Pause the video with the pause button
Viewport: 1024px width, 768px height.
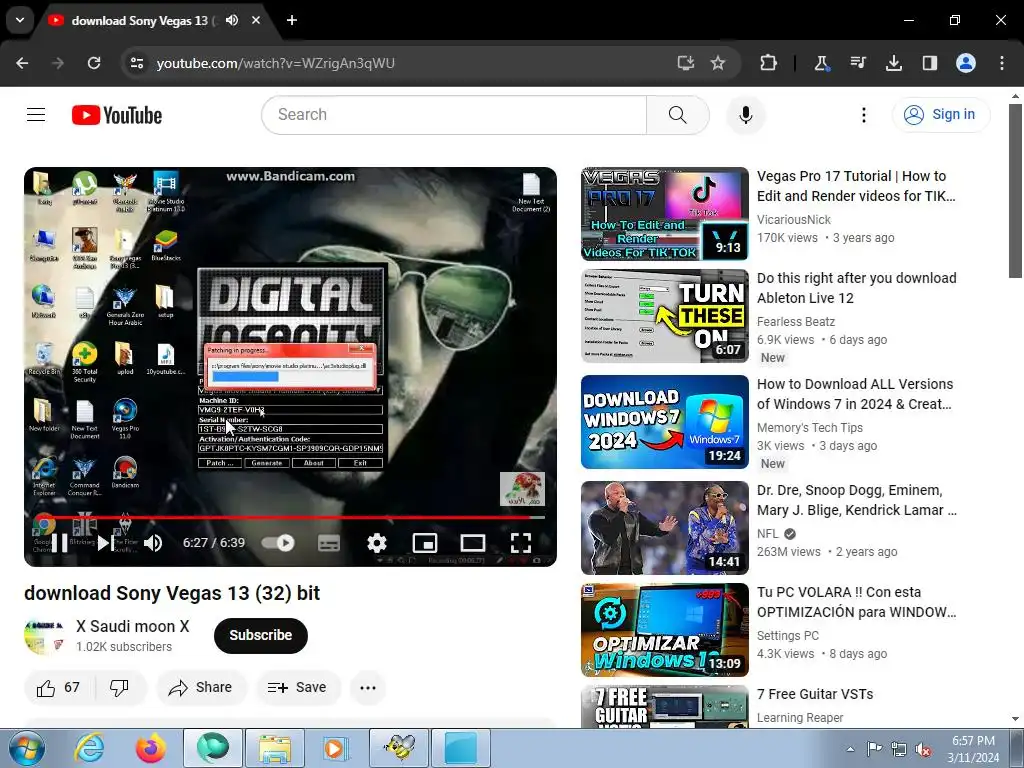click(x=60, y=543)
